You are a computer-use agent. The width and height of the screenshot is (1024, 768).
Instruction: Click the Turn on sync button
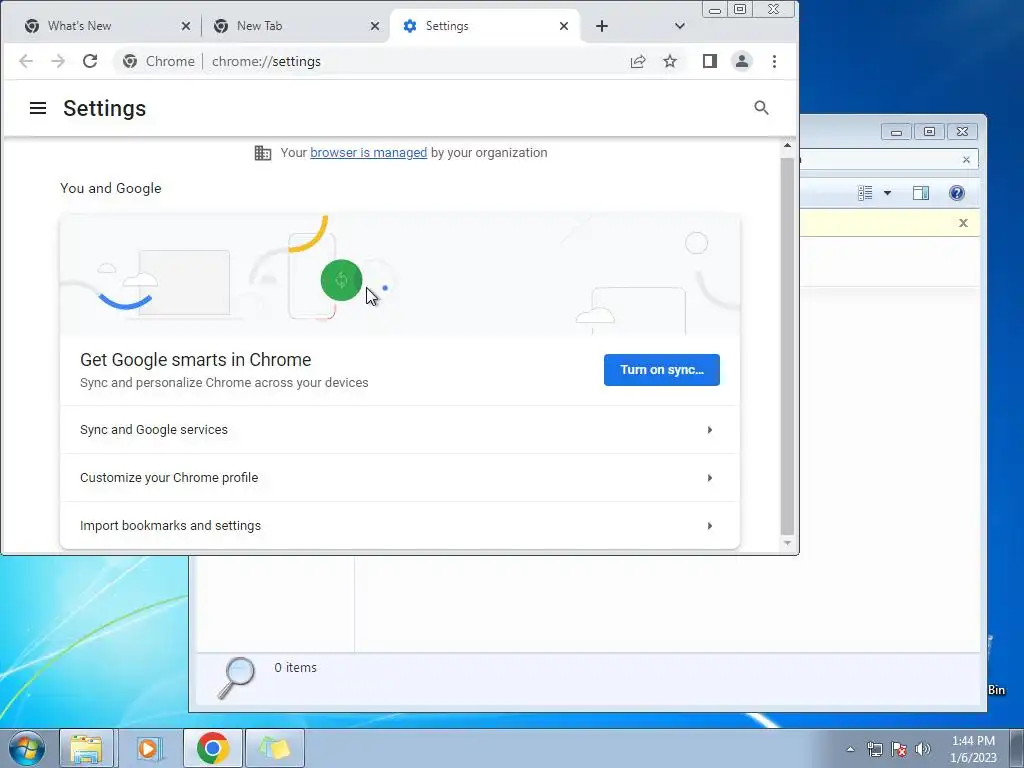point(662,370)
